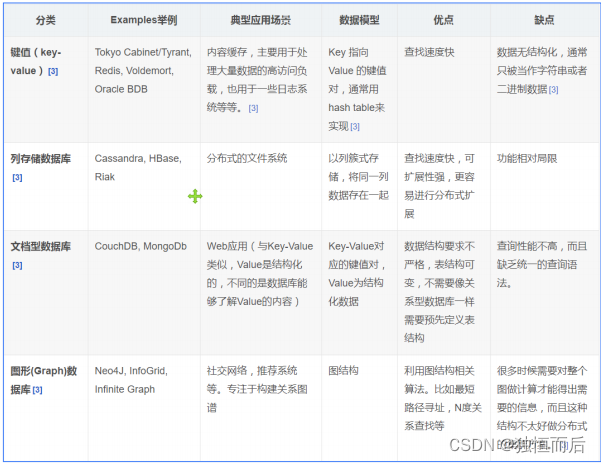Select the '列存储数据库' category text
Image resolution: width=601 pixels, height=463 pixels.
41,159
